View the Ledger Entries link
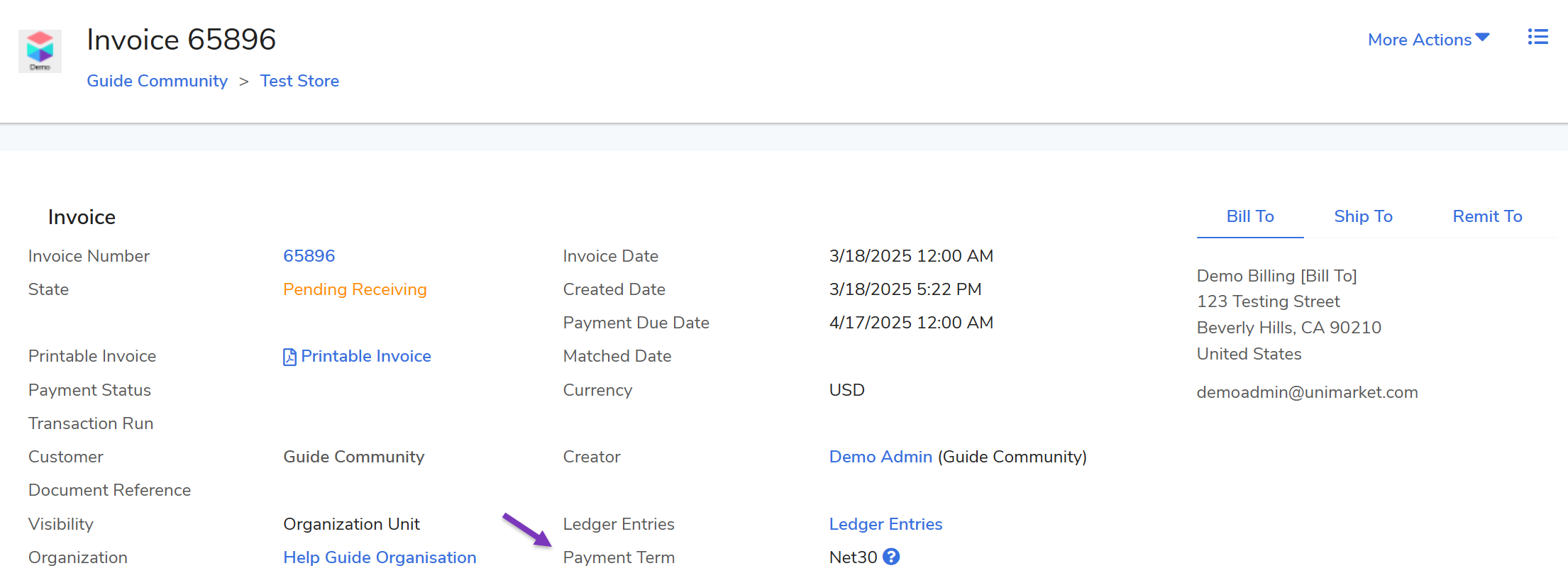Screen dimensions: 1568x578 885,524
